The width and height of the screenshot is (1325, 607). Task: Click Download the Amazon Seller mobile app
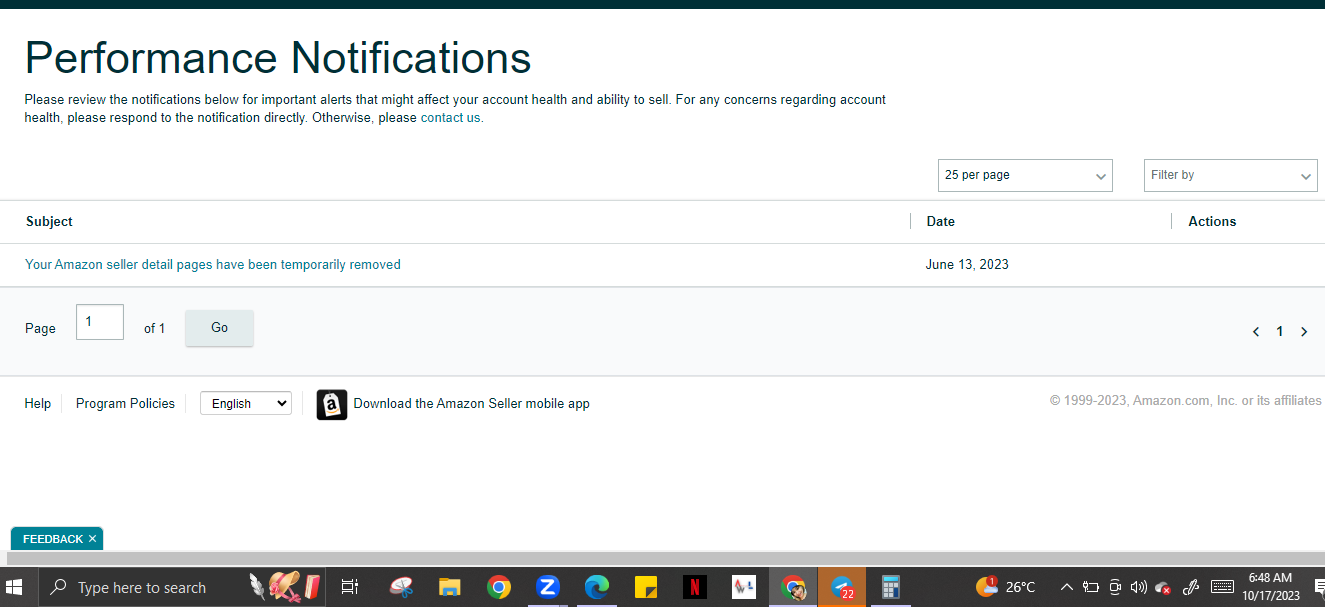point(471,404)
